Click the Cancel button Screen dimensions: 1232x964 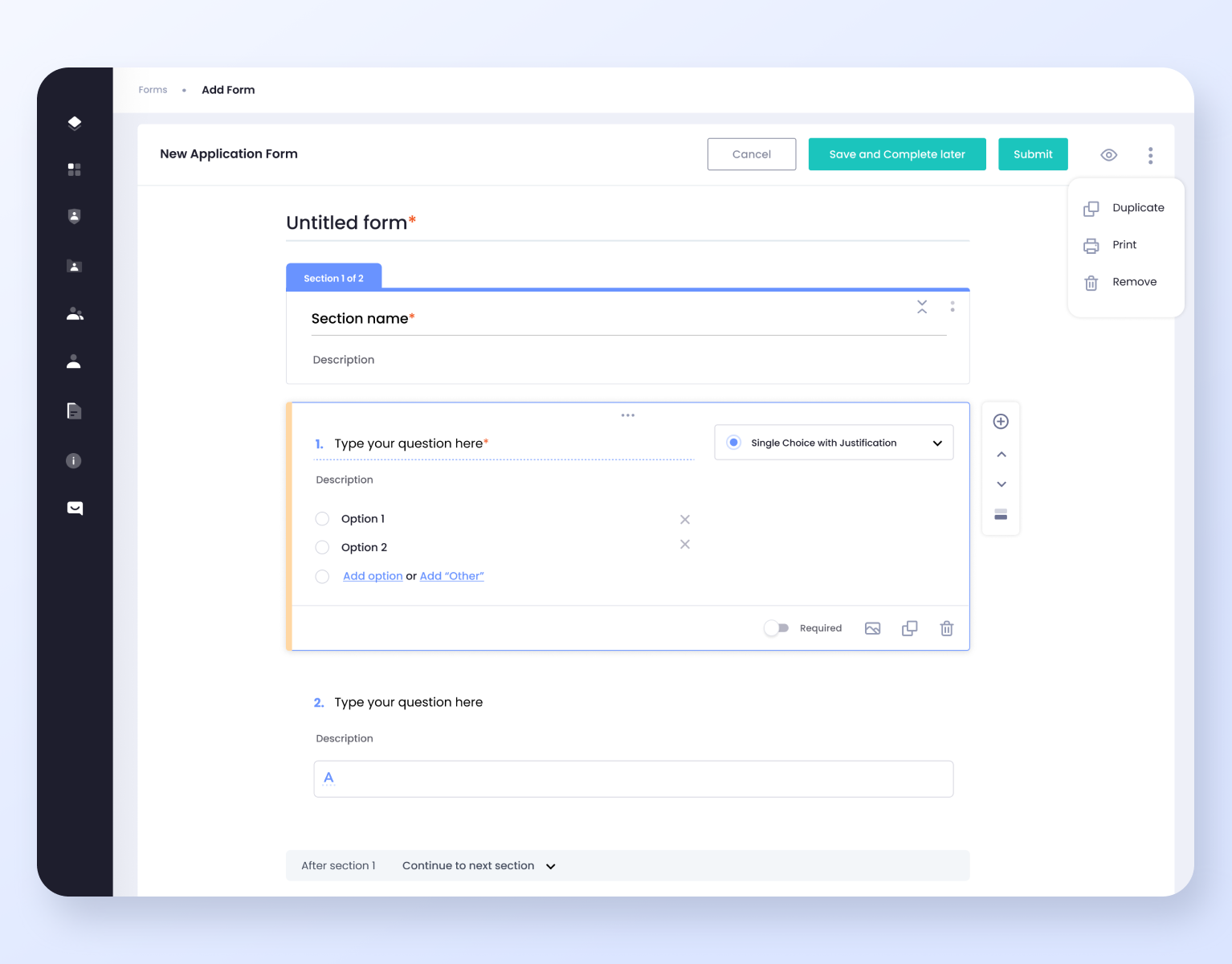752,154
